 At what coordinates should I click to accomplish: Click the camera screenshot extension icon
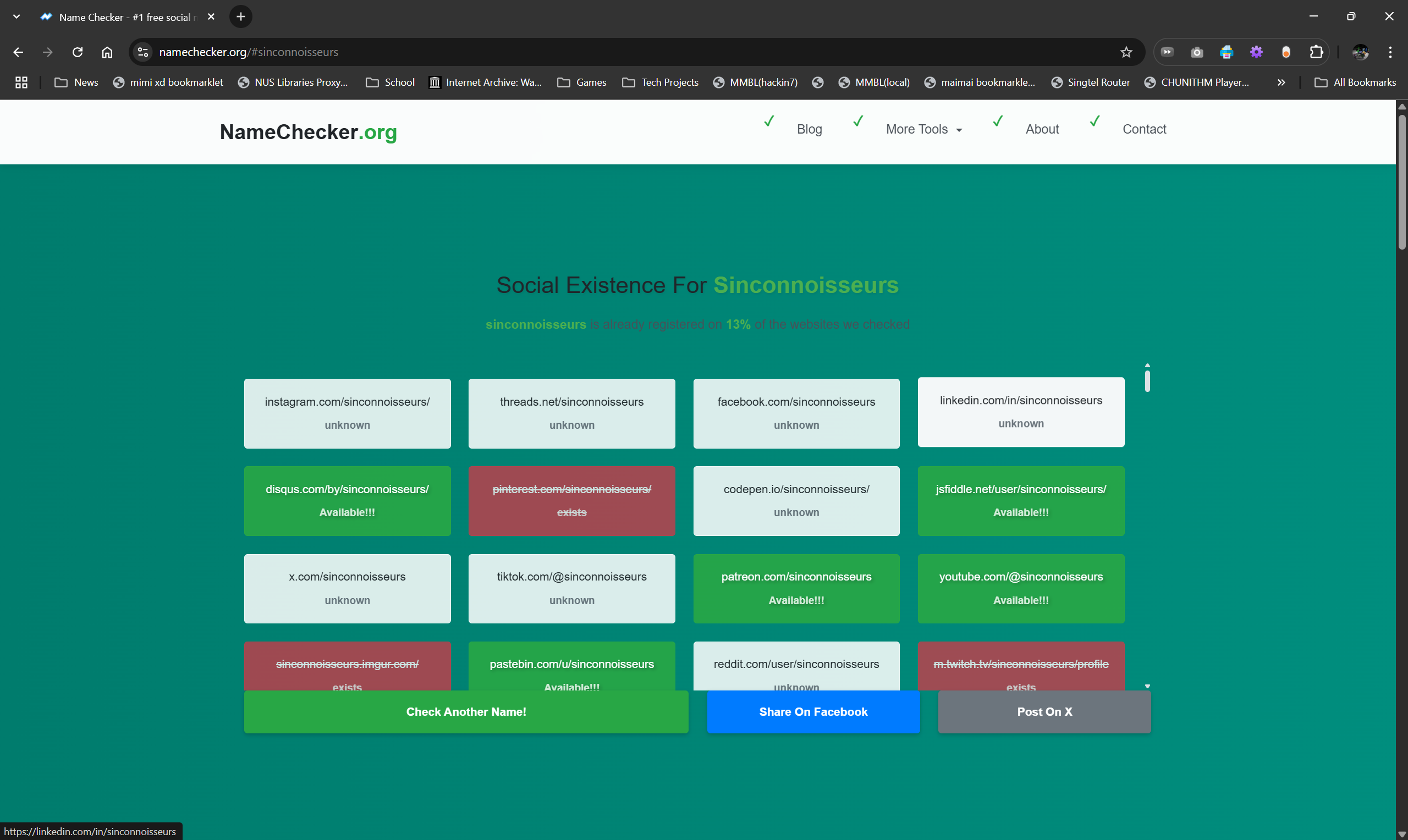tap(1196, 52)
